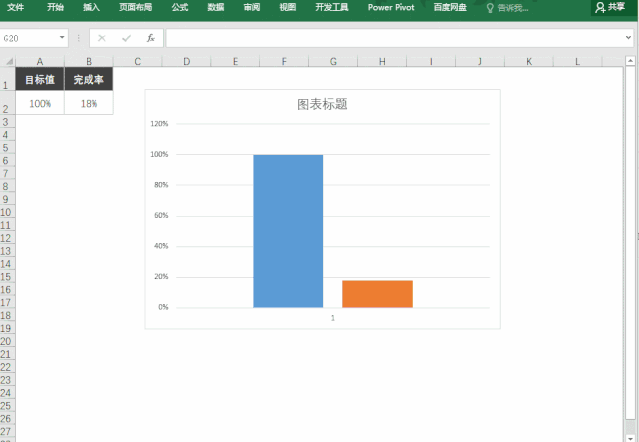The image size is (639, 442).
Task: Click the cancel X formula icon
Action: tap(102, 38)
